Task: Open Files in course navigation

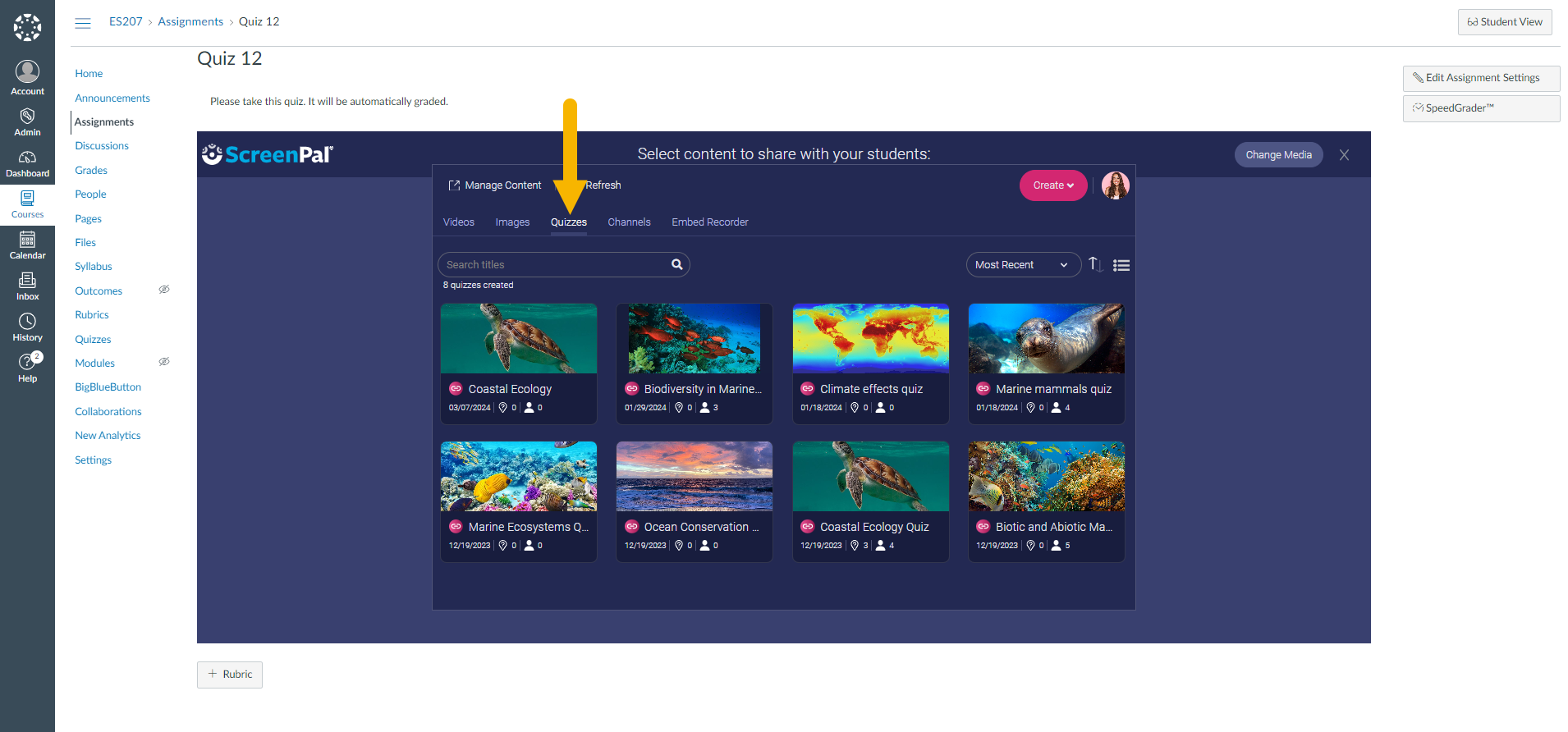Action: [x=85, y=243]
